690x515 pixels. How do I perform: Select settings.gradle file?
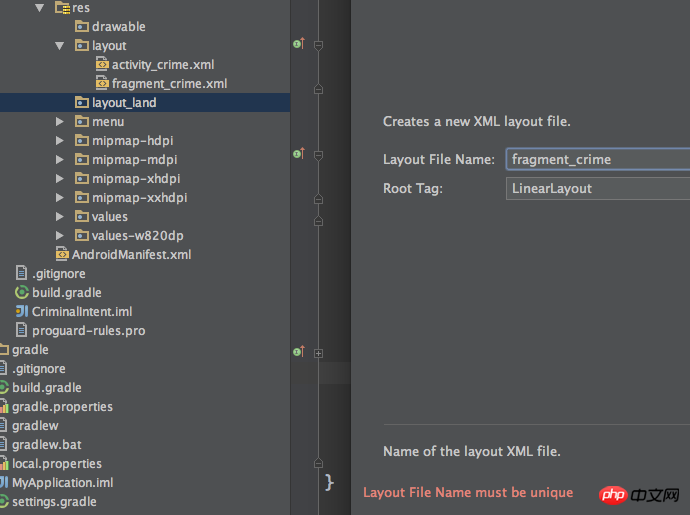[54, 502]
